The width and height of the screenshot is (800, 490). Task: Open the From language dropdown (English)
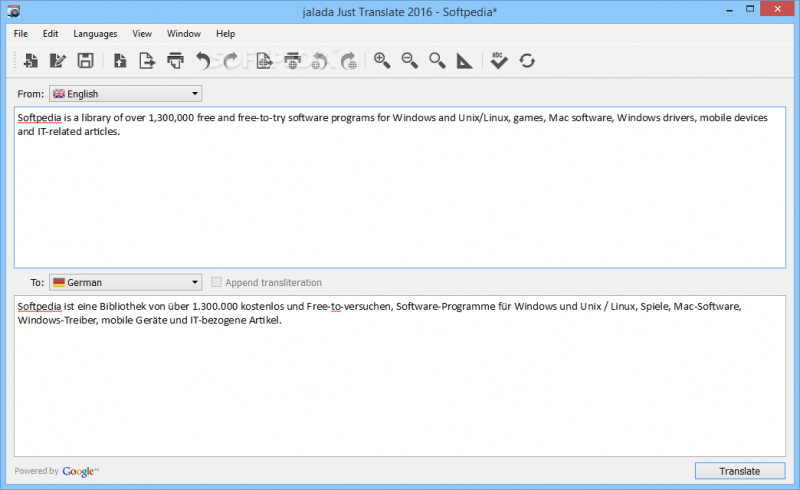[x=126, y=94]
